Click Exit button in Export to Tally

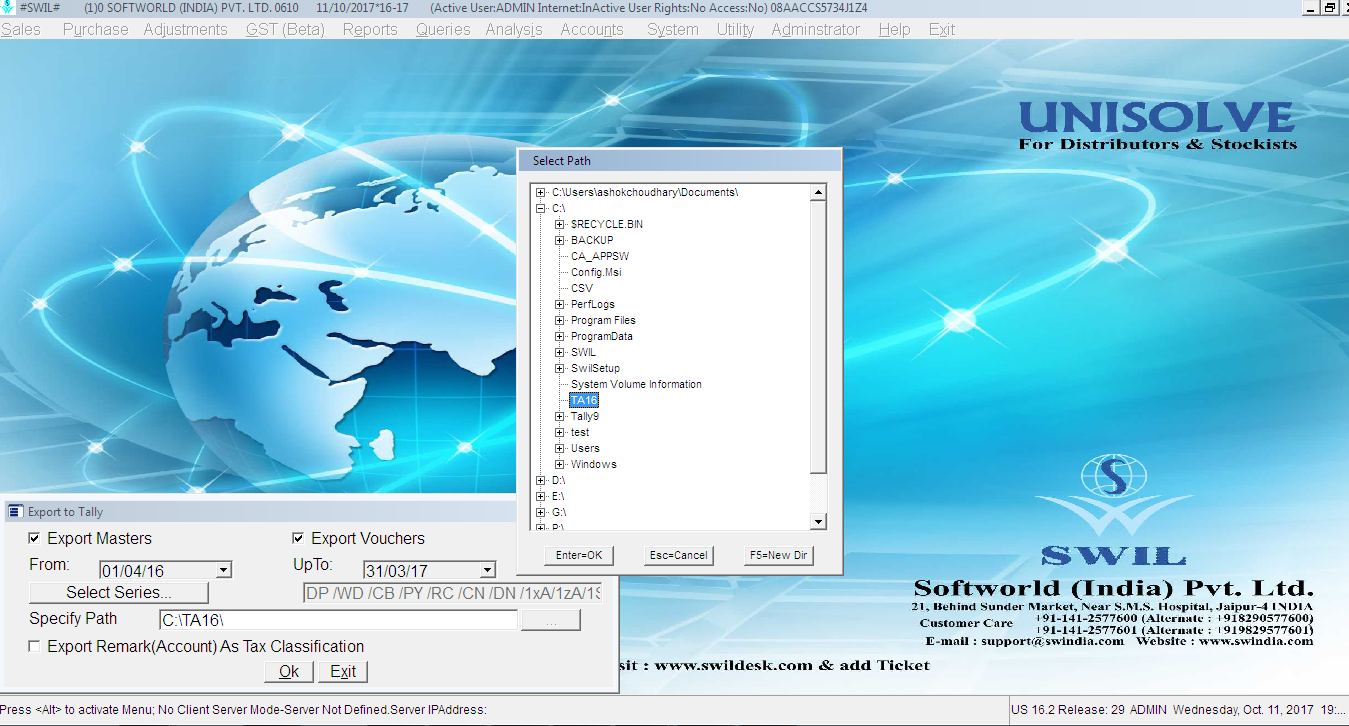(x=343, y=671)
